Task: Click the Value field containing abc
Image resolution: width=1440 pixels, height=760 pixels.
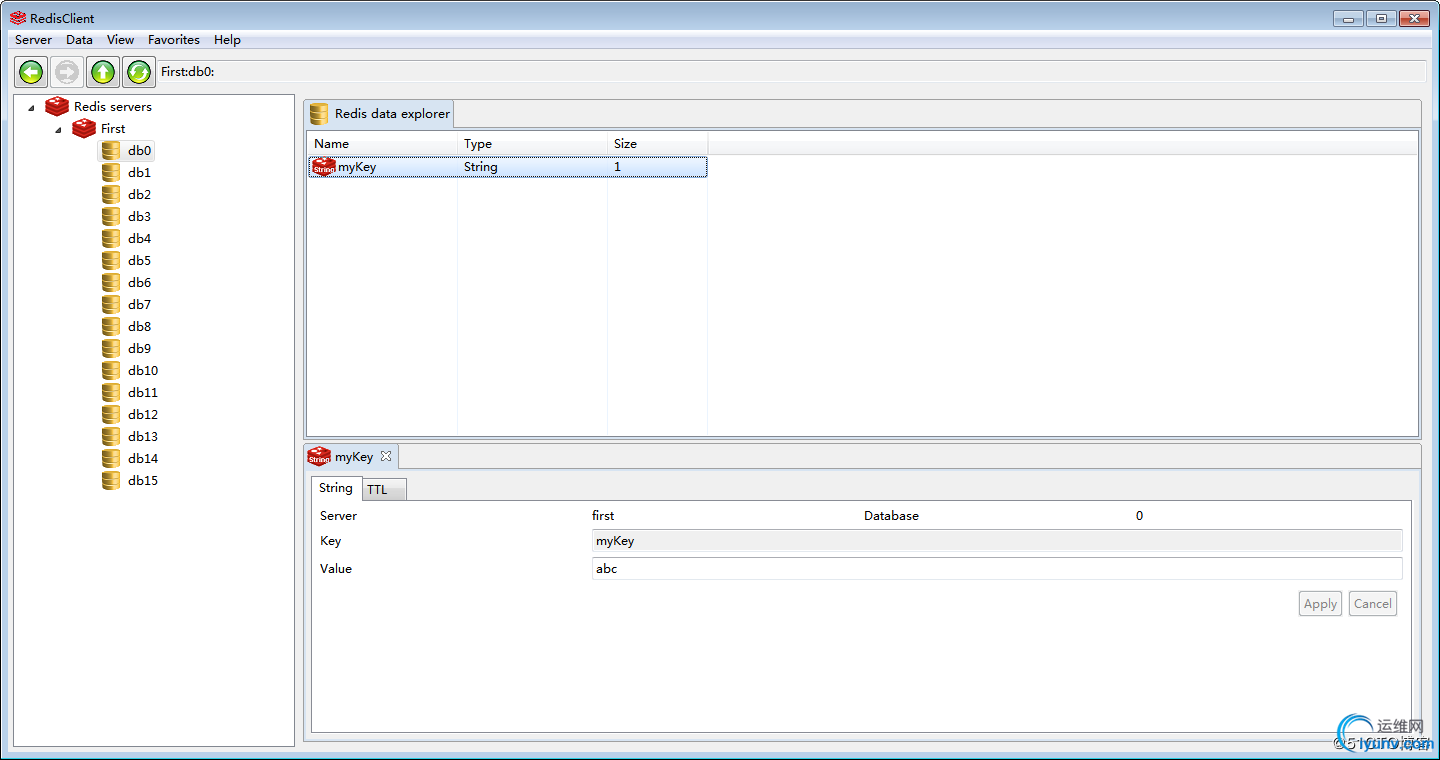Action: tap(997, 569)
